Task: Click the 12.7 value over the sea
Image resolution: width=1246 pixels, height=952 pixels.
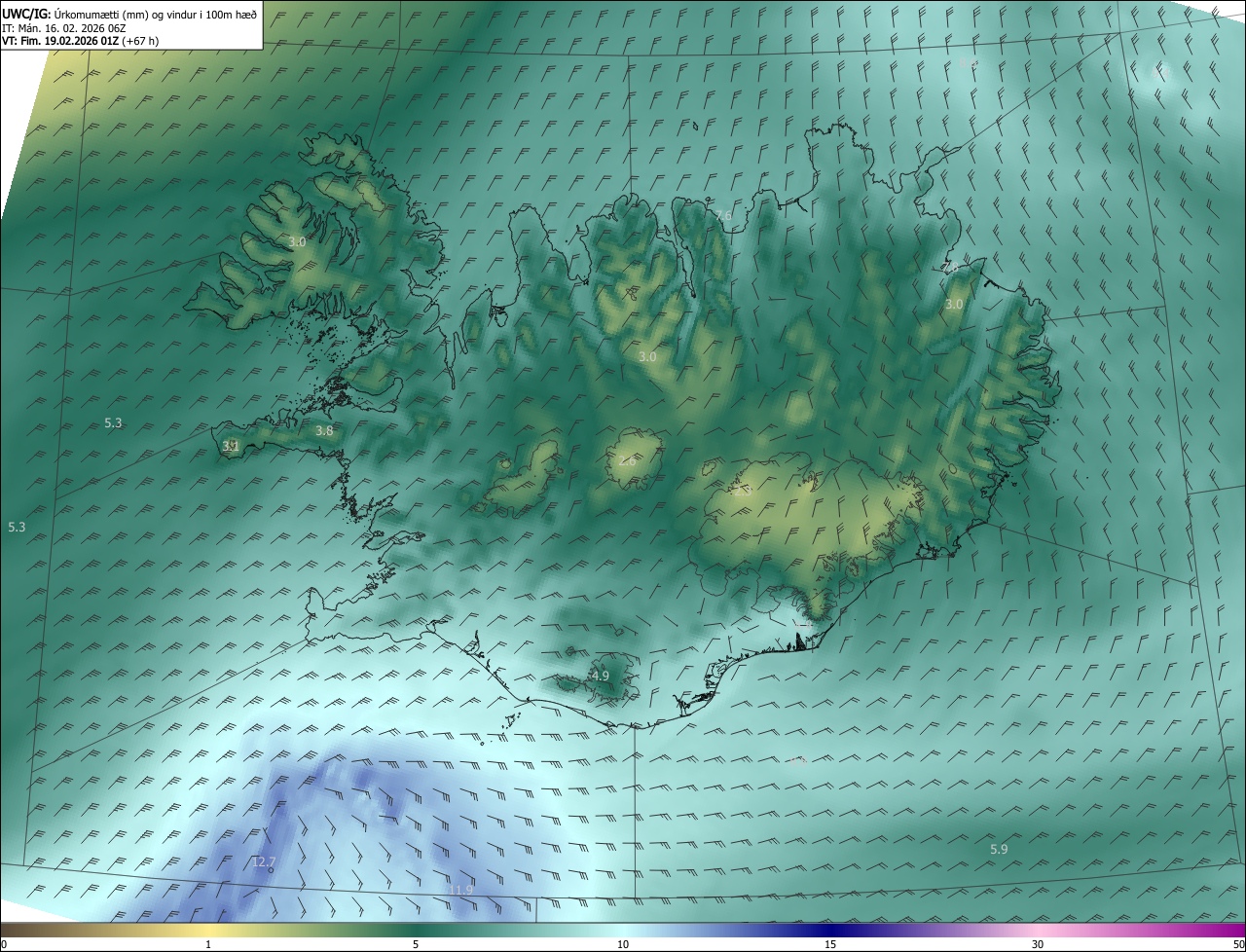Action: coord(264,862)
